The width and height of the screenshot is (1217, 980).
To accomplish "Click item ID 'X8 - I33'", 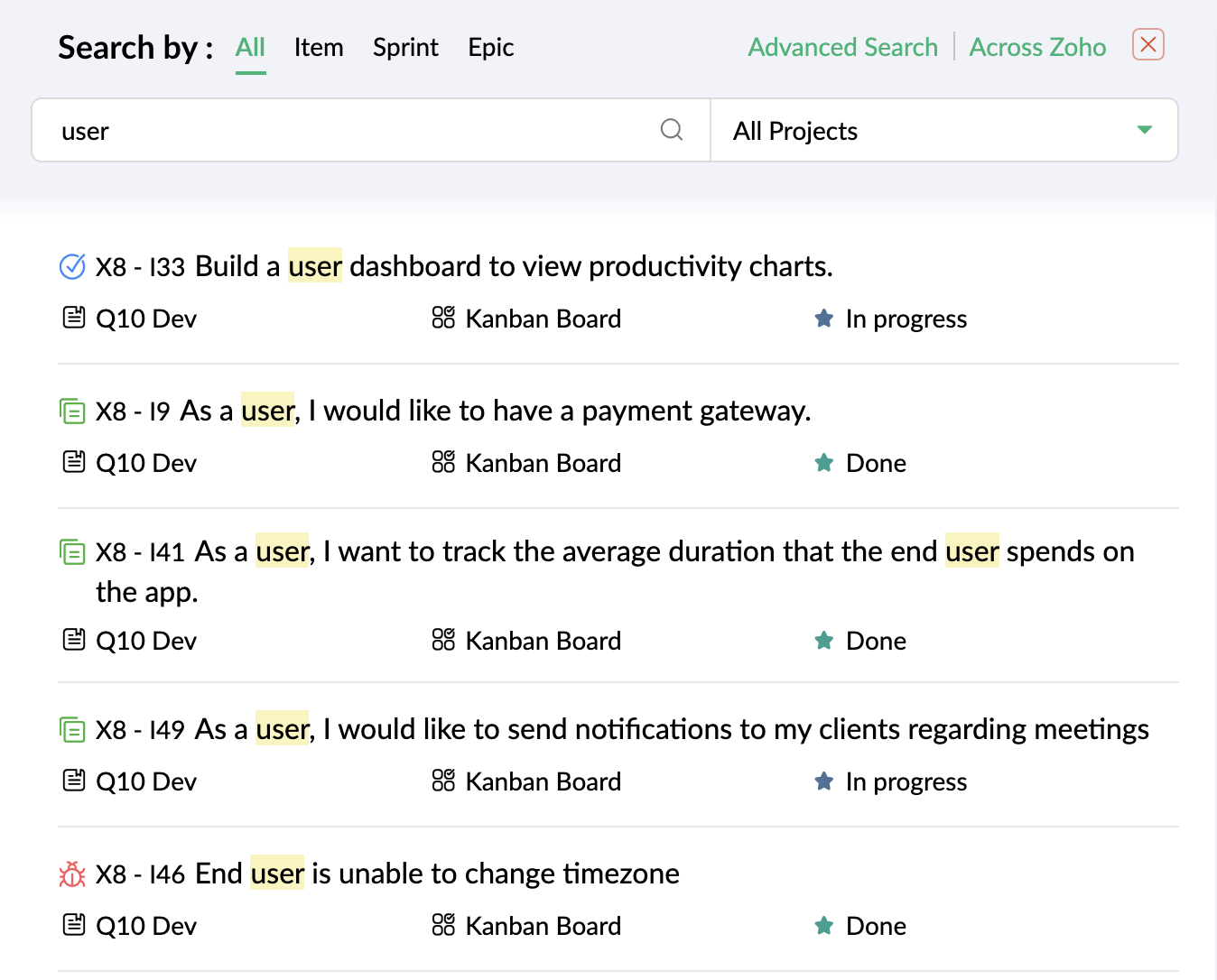I will pyautogui.click(x=140, y=267).
